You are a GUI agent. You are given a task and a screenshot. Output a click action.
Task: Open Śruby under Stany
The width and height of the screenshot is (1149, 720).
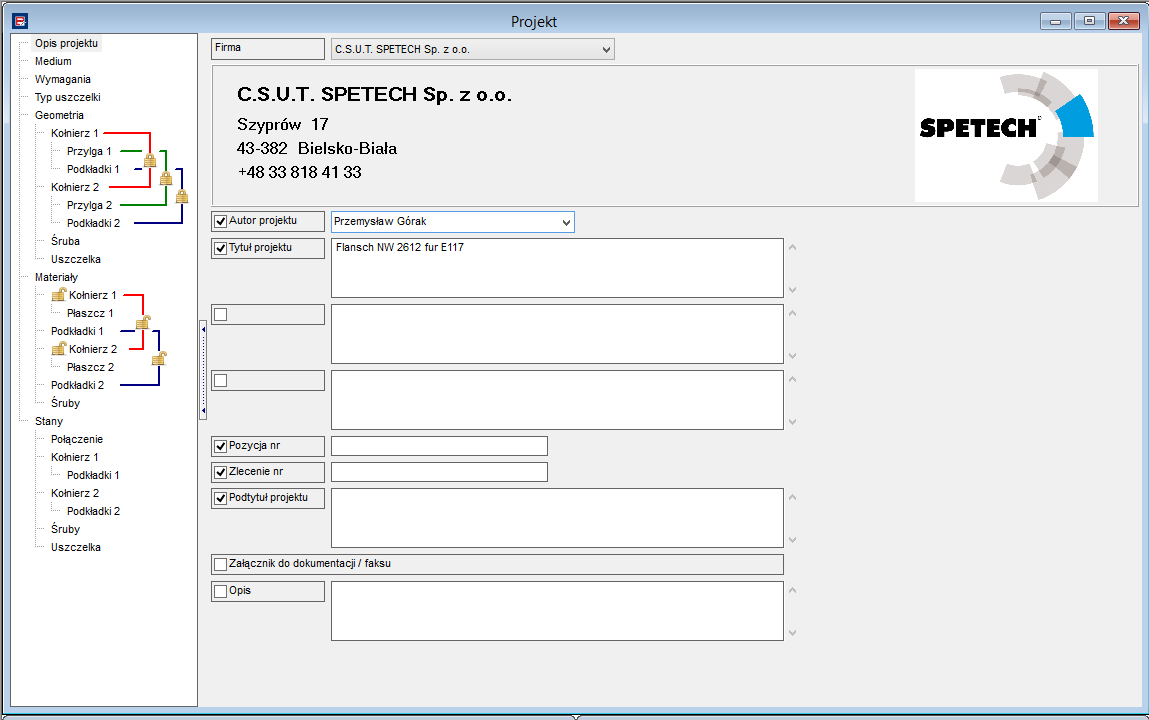65,530
